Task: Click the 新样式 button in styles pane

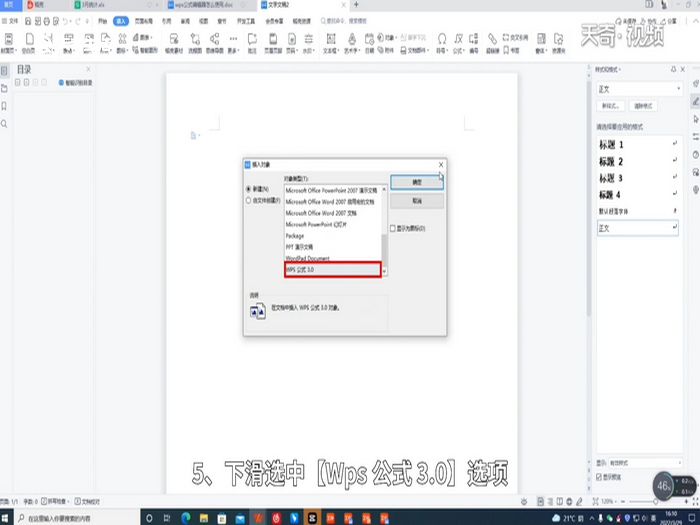Action: [610, 106]
